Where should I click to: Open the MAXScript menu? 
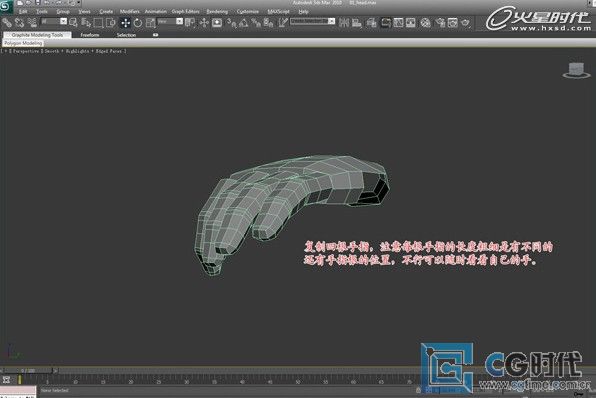278,11
